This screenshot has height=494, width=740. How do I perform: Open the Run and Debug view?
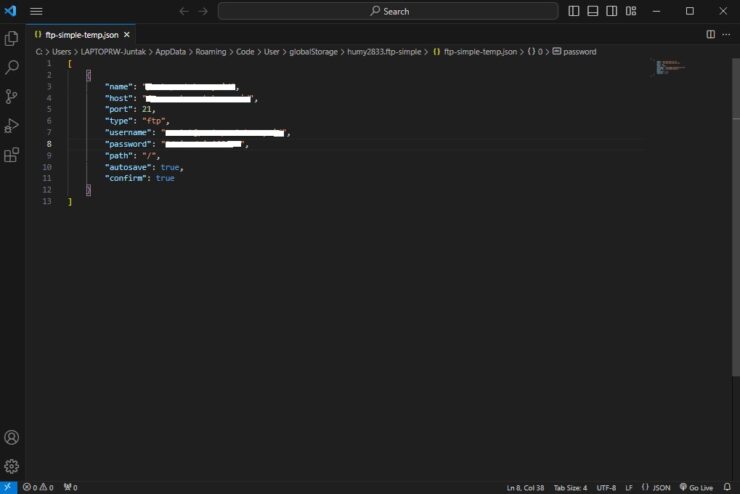(11, 126)
